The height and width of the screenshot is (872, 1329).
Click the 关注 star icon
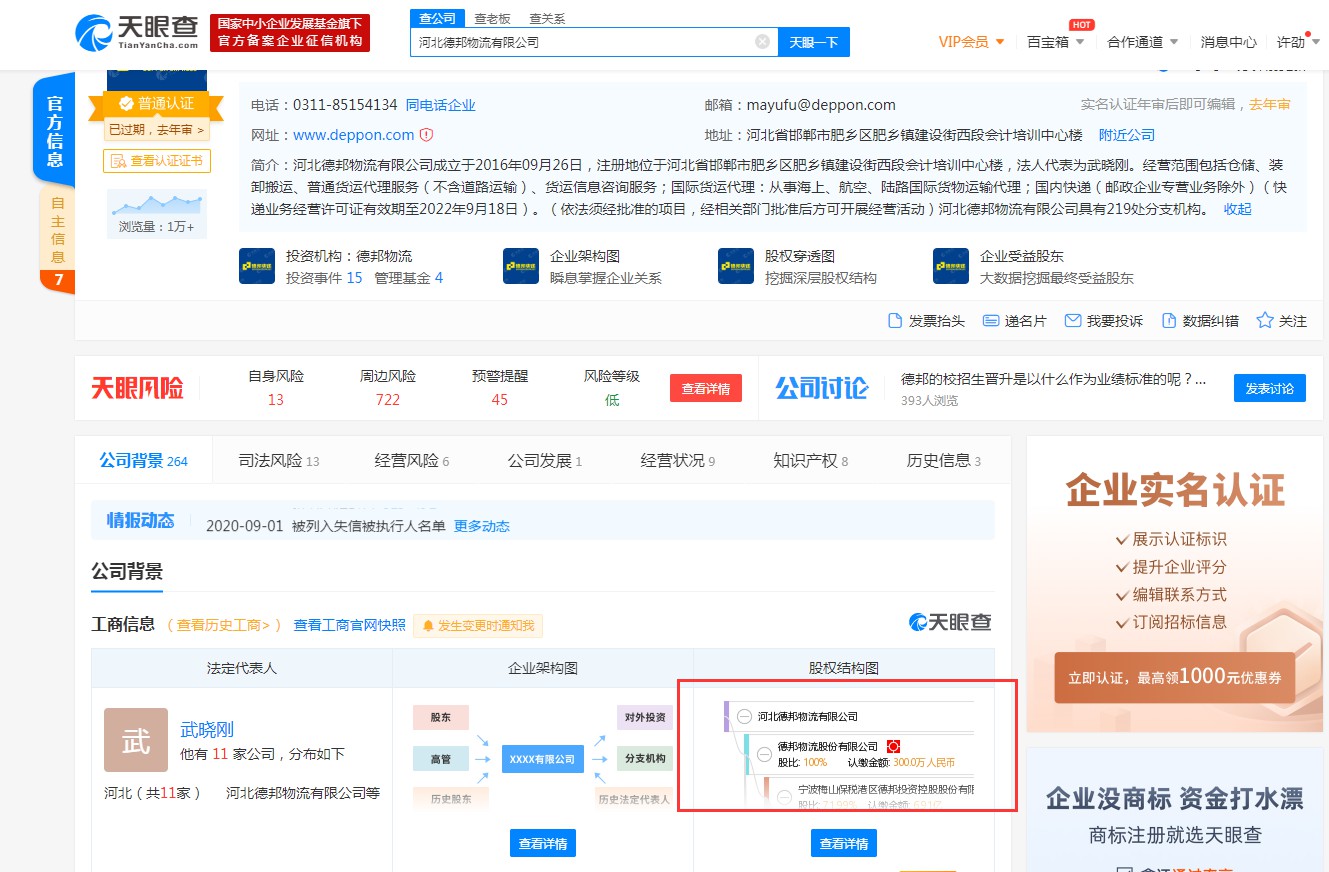[x=1265, y=321]
